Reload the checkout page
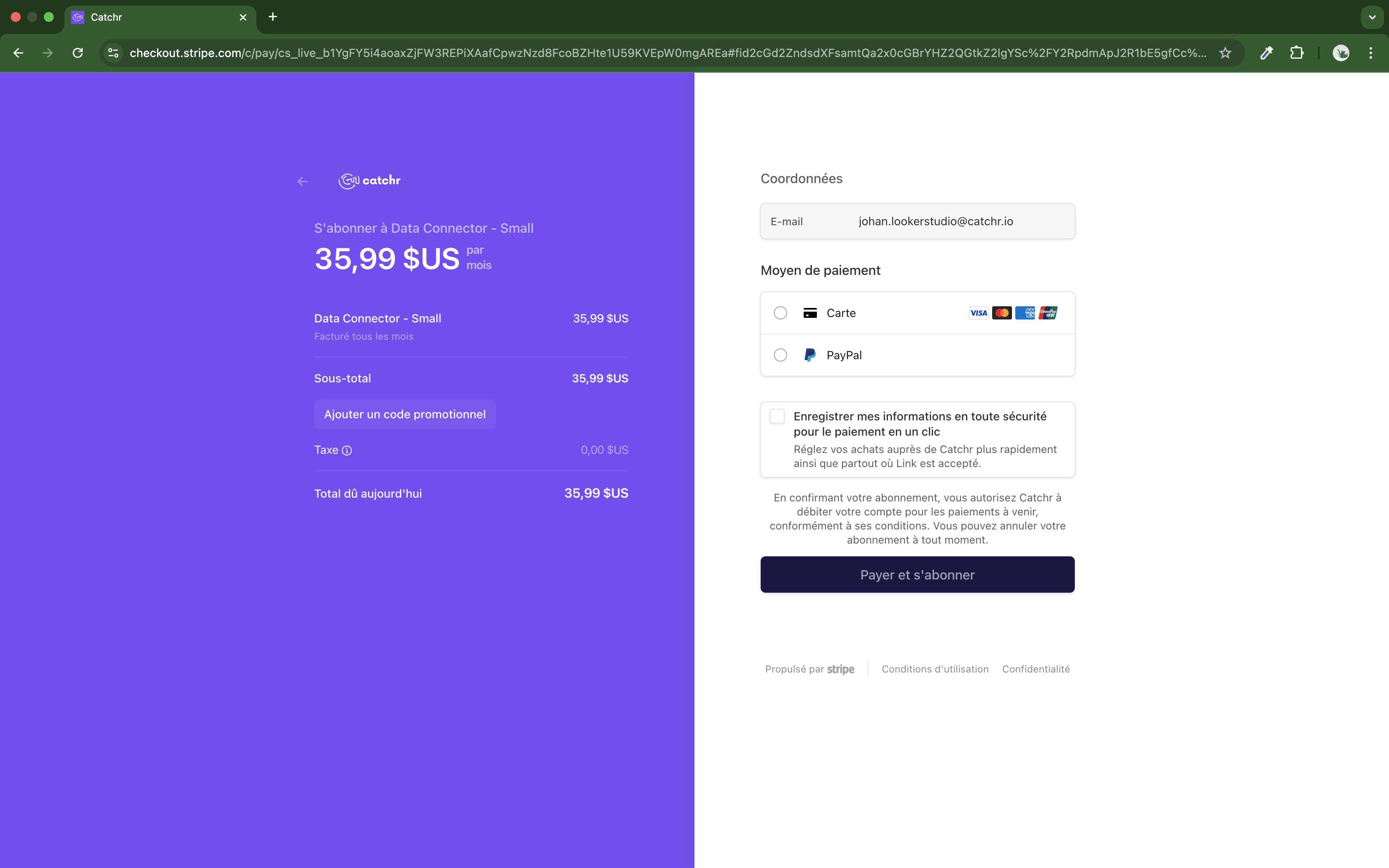1389x868 pixels. click(x=78, y=53)
